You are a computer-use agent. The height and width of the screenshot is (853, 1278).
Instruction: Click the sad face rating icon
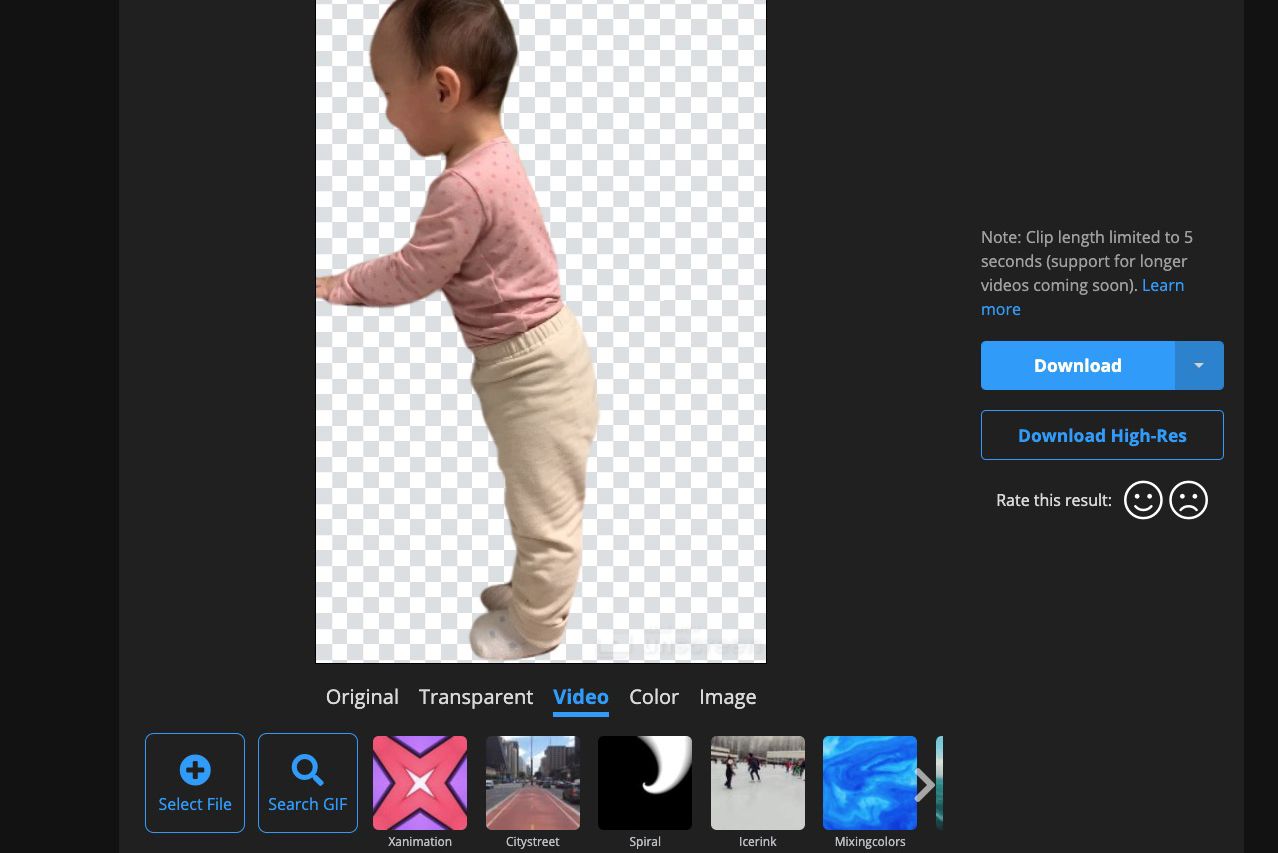(1189, 500)
